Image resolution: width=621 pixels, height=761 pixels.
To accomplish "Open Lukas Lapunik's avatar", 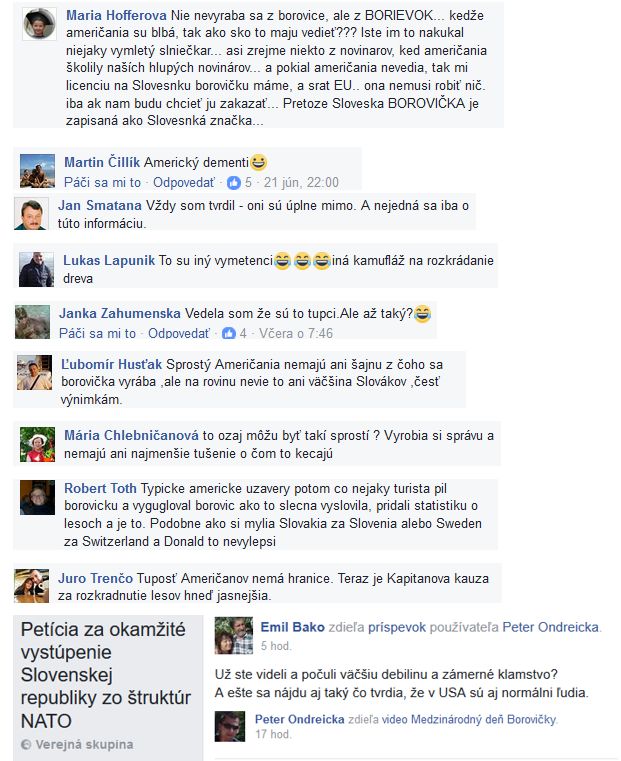I will (x=36, y=269).
